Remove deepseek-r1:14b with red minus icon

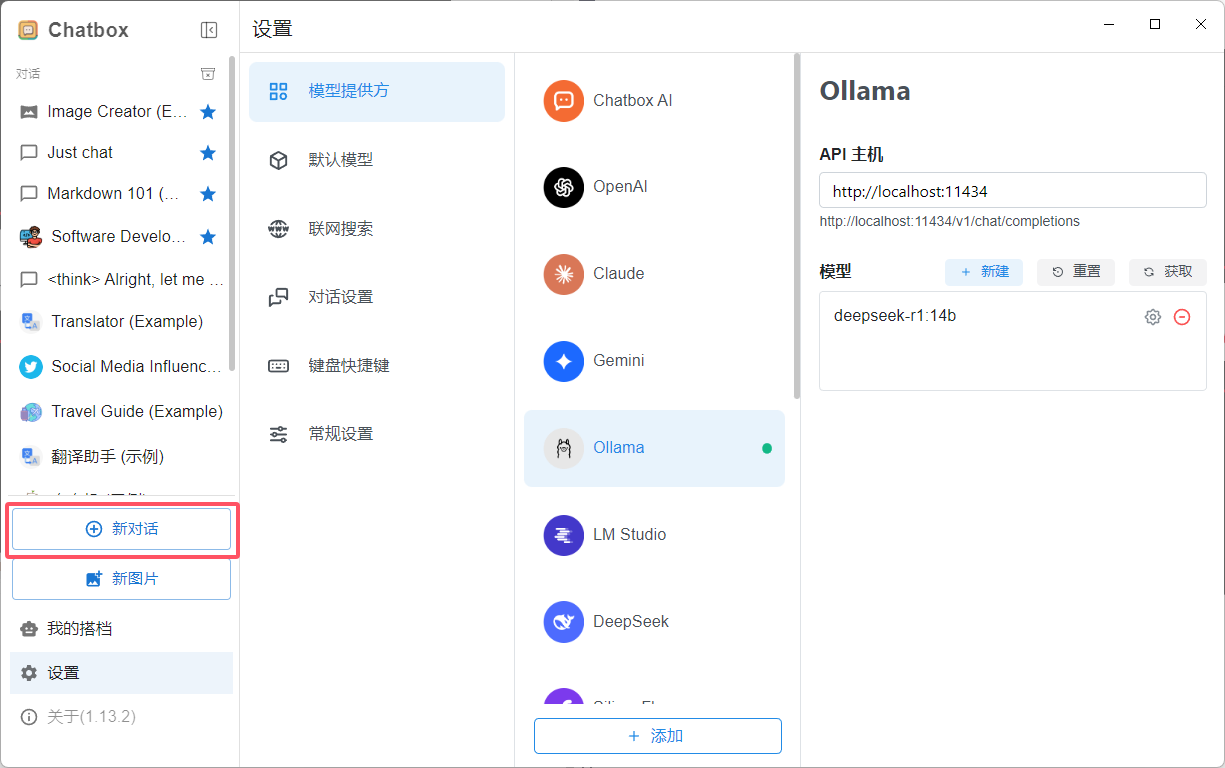1182,317
